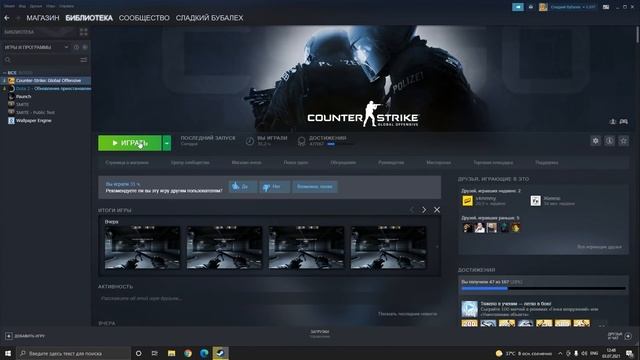
Task: Open the СООБЩЕСТВО tab
Action: 144,18
